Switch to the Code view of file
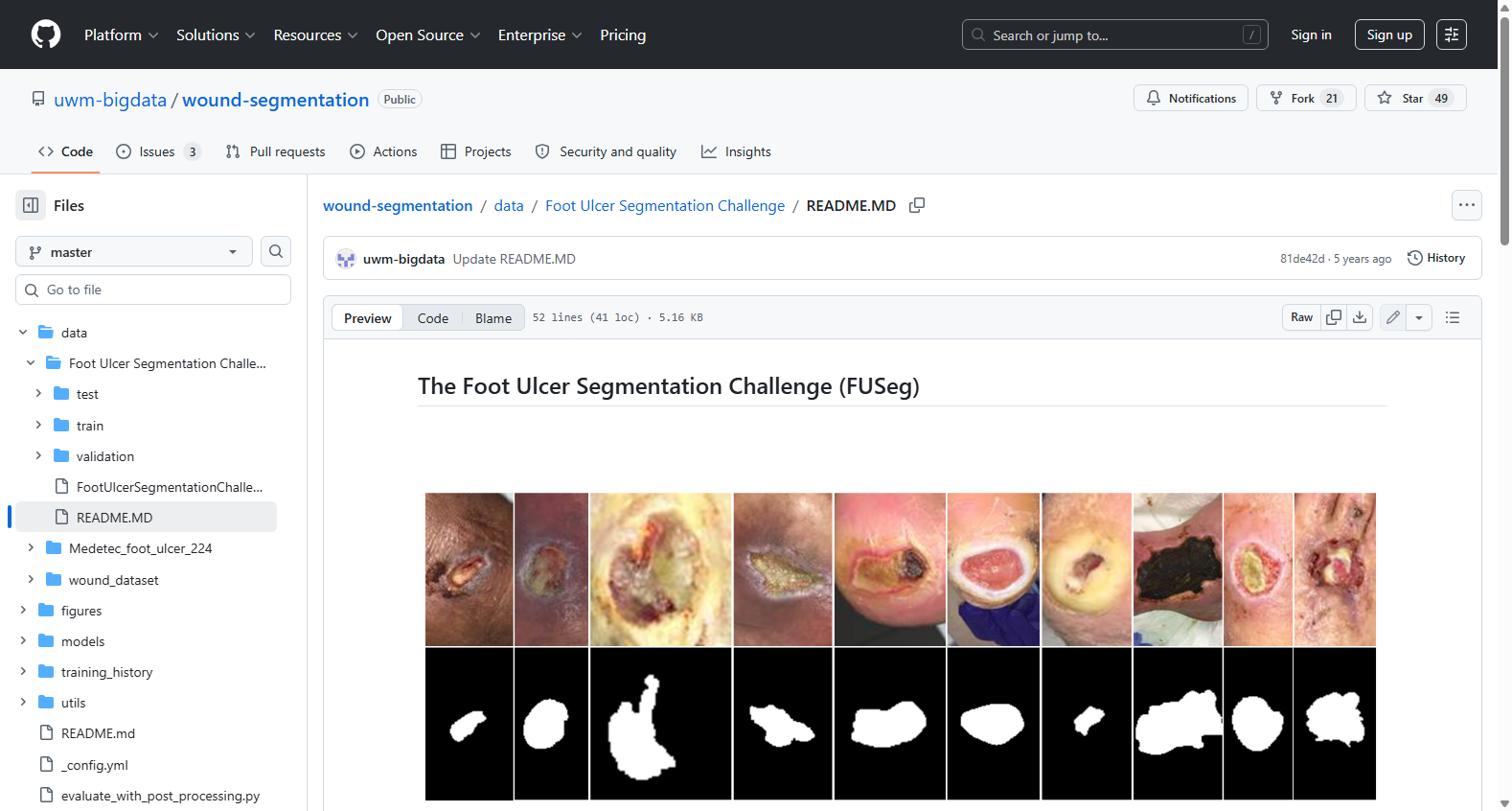 click(433, 318)
